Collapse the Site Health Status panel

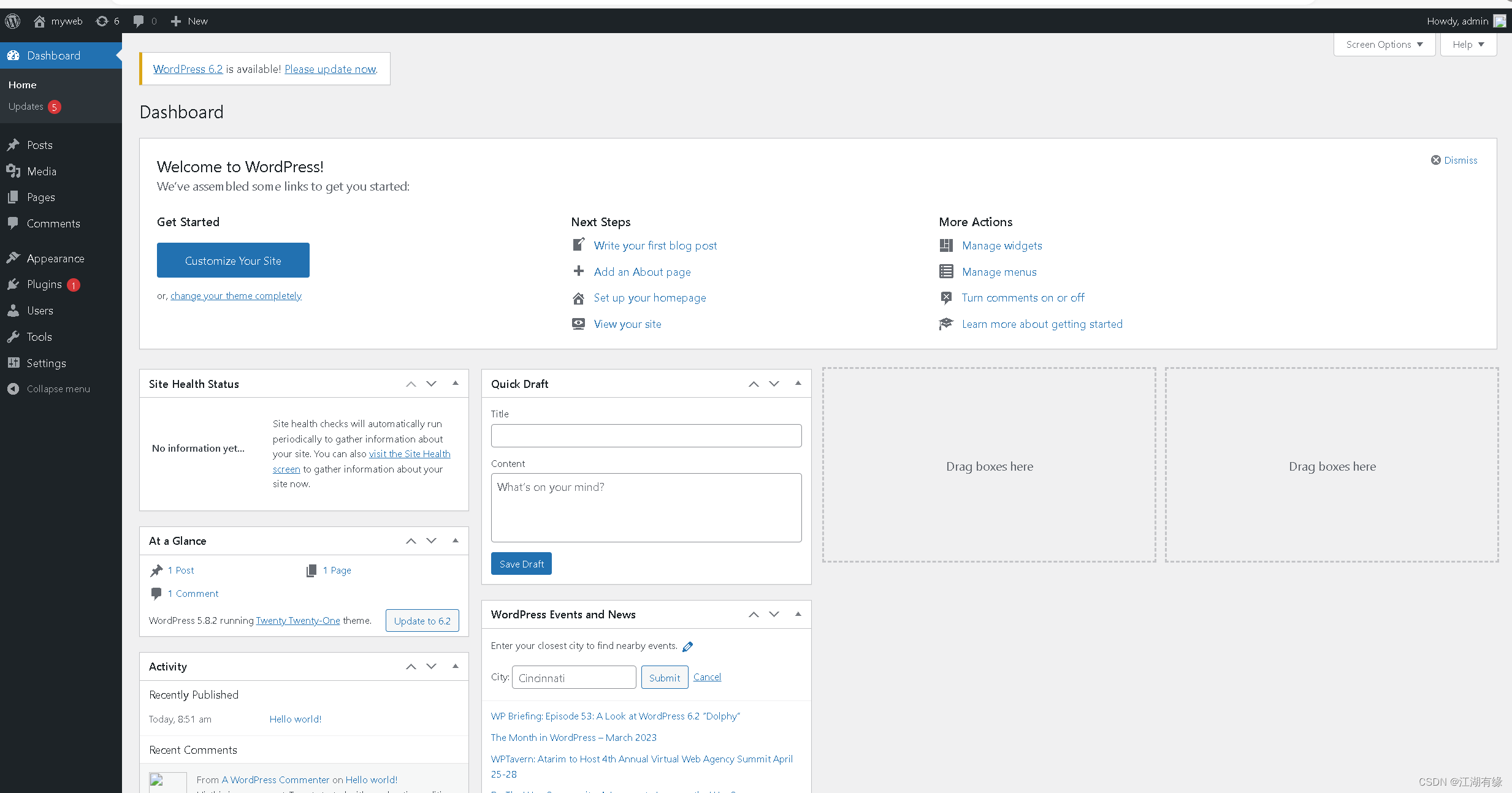(x=455, y=385)
